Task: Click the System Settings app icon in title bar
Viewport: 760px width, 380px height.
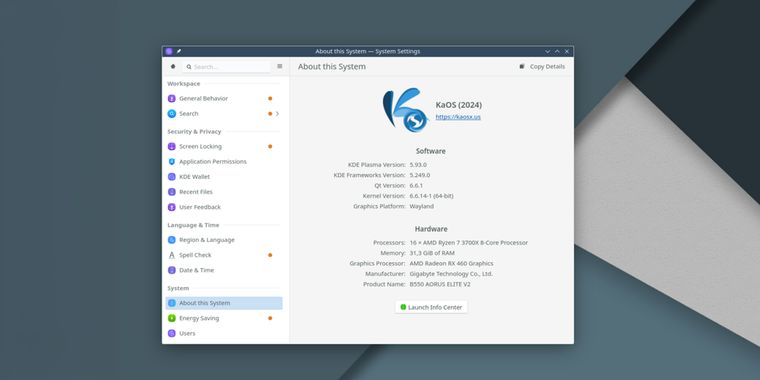Action: 169,51
